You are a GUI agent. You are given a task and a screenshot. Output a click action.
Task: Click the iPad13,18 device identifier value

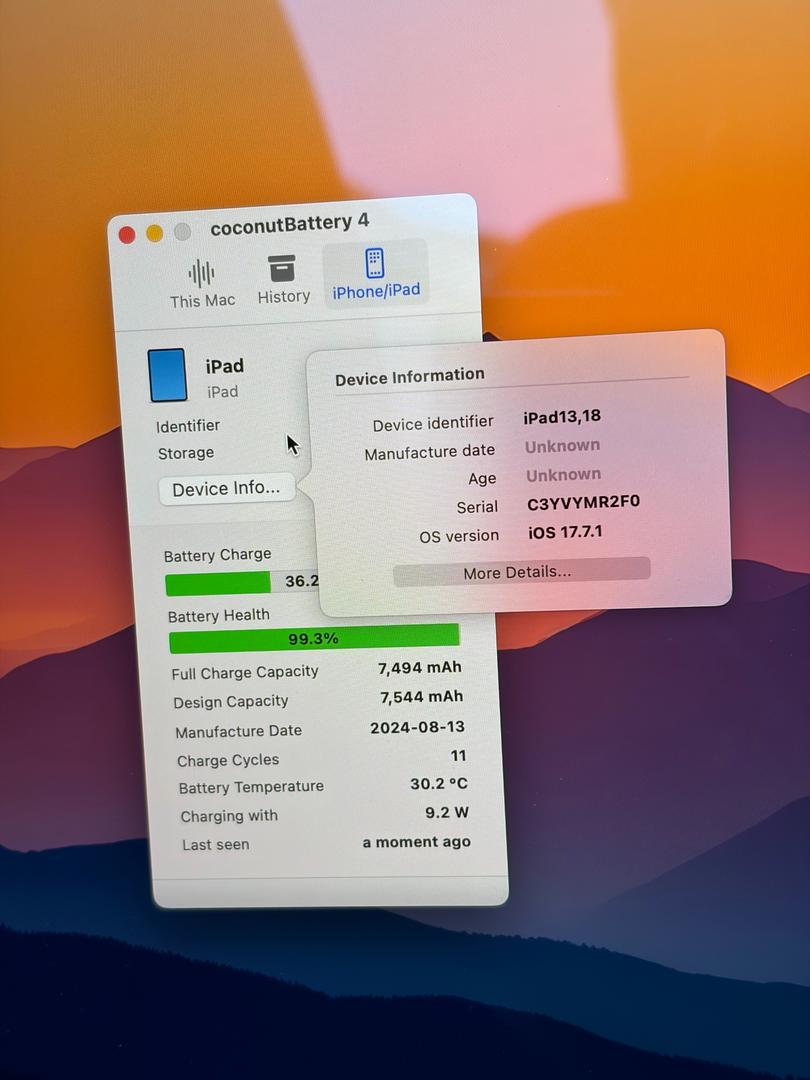click(562, 417)
